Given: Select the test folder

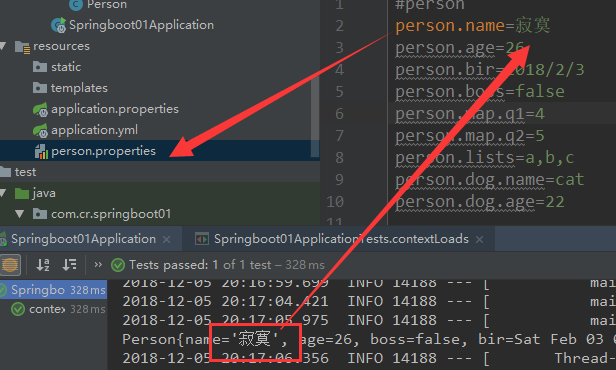Looking at the screenshot, I should pyautogui.click(x=25, y=172).
